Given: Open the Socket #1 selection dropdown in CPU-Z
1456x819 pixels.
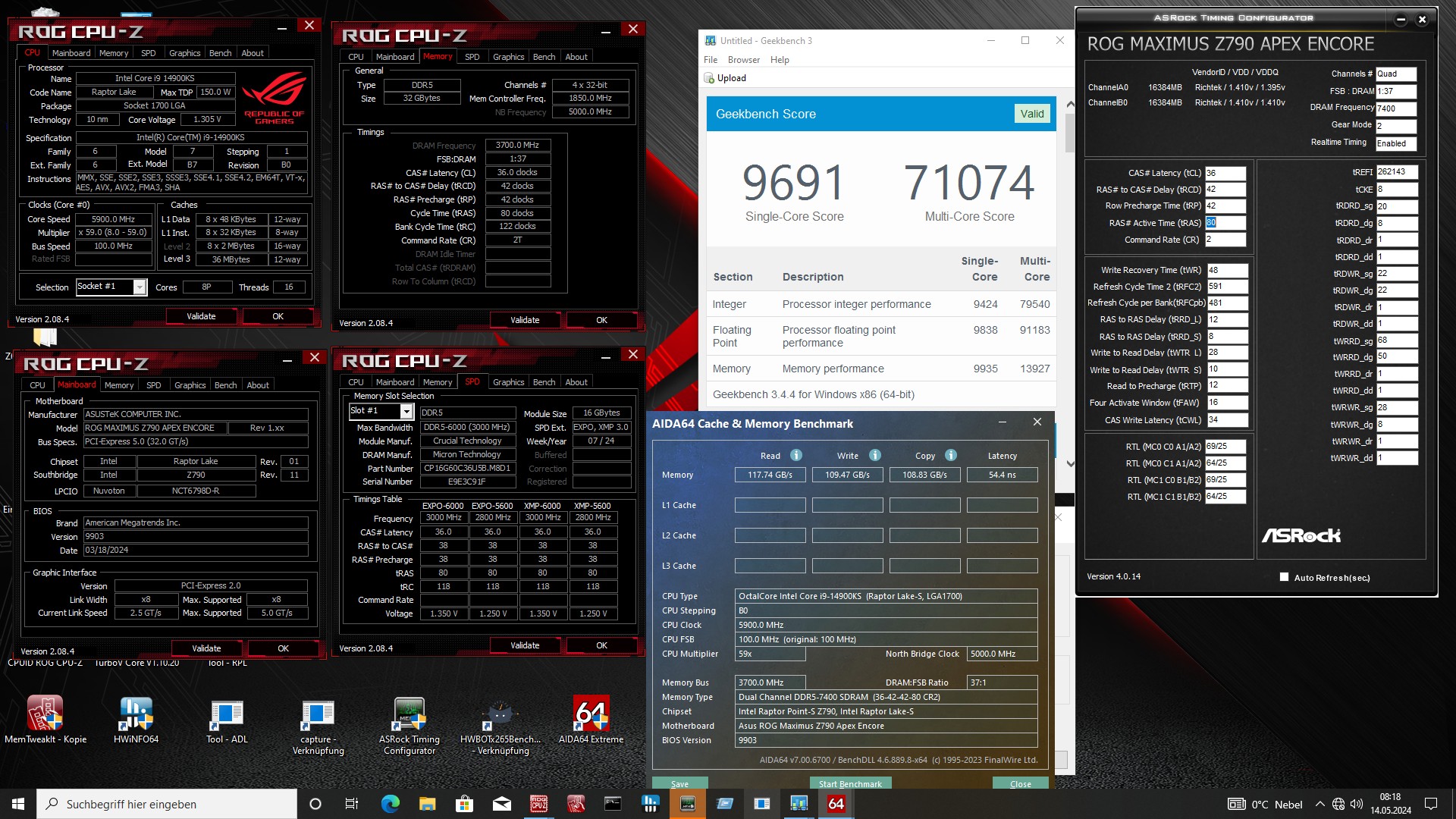Looking at the screenshot, I should tap(140, 287).
